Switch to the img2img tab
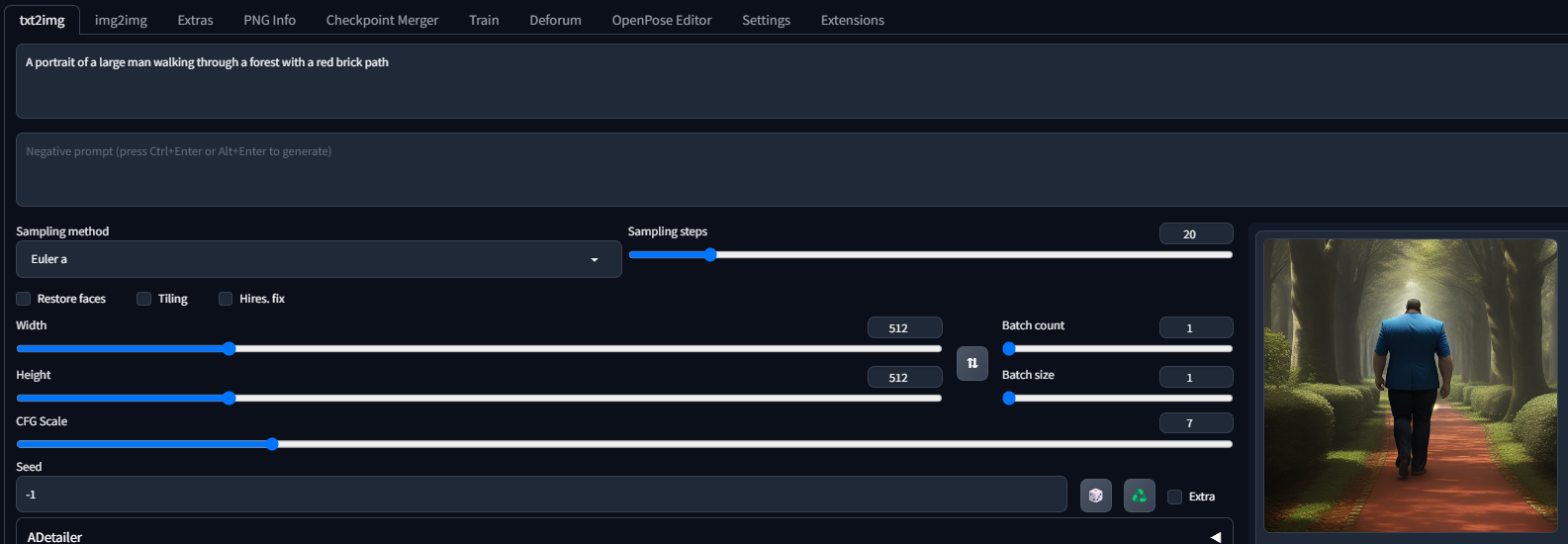1568x544 pixels. click(121, 20)
